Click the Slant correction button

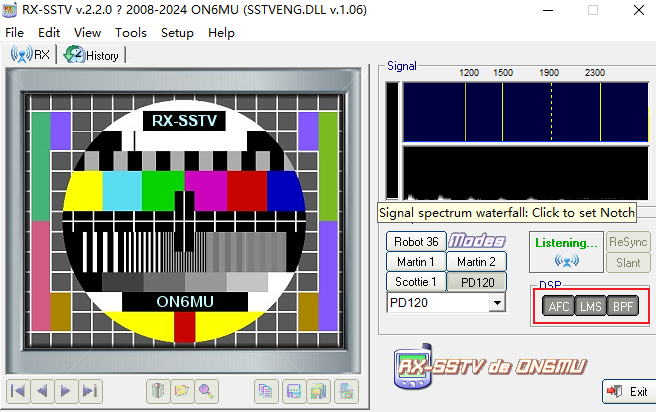(628, 263)
